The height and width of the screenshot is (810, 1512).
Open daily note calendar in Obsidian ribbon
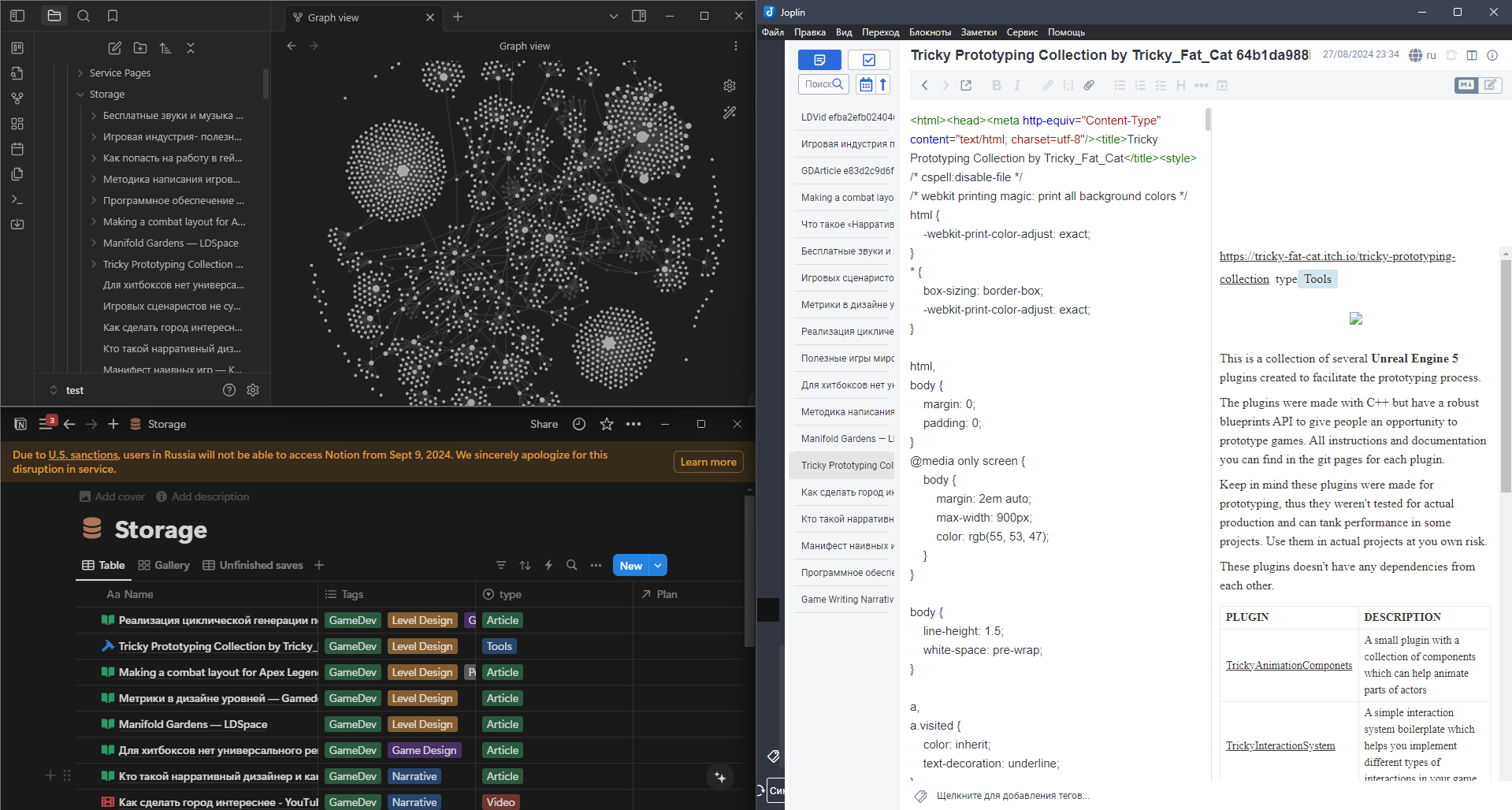(x=17, y=149)
